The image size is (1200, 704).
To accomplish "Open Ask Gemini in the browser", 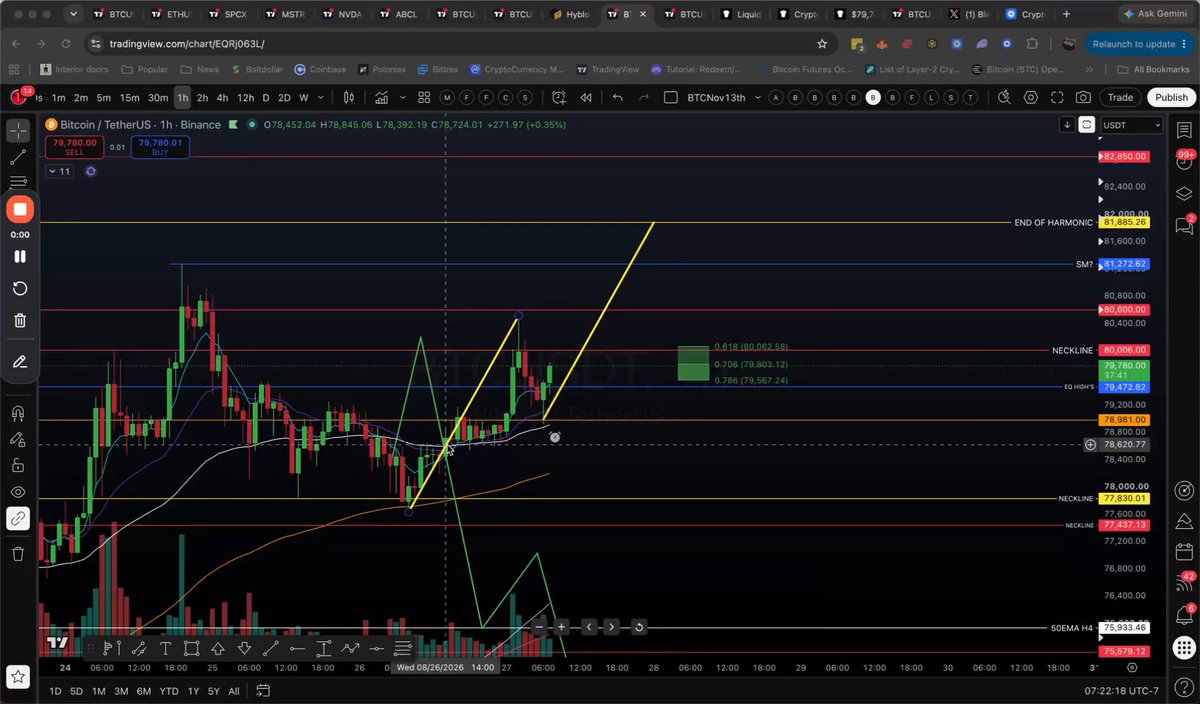I will pos(1156,15).
